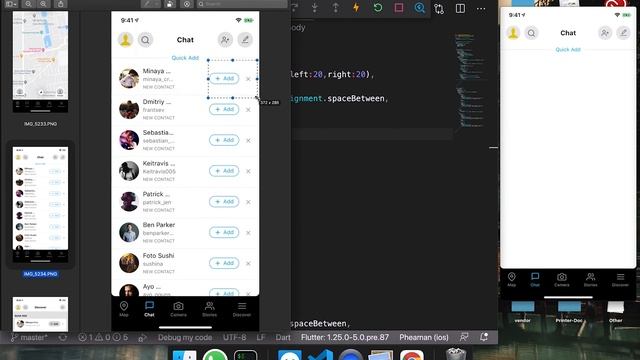The height and width of the screenshot is (360, 640).
Task: Click the search icon in Preview screenshot
Action: click(x=145, y=40)
